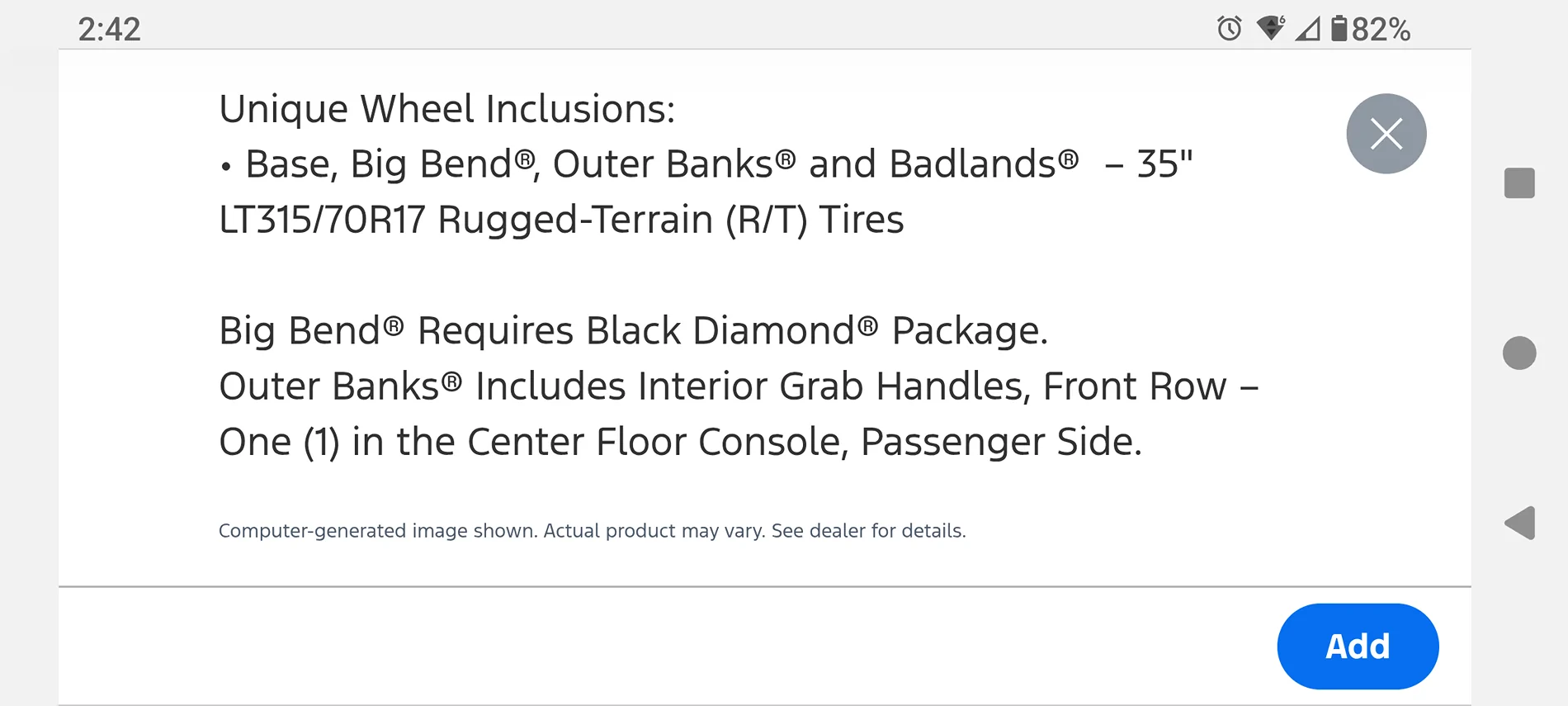Screen dimensions: 1568x706
Task: Click the word Badlands in bullet
Action: coord(972,164)
